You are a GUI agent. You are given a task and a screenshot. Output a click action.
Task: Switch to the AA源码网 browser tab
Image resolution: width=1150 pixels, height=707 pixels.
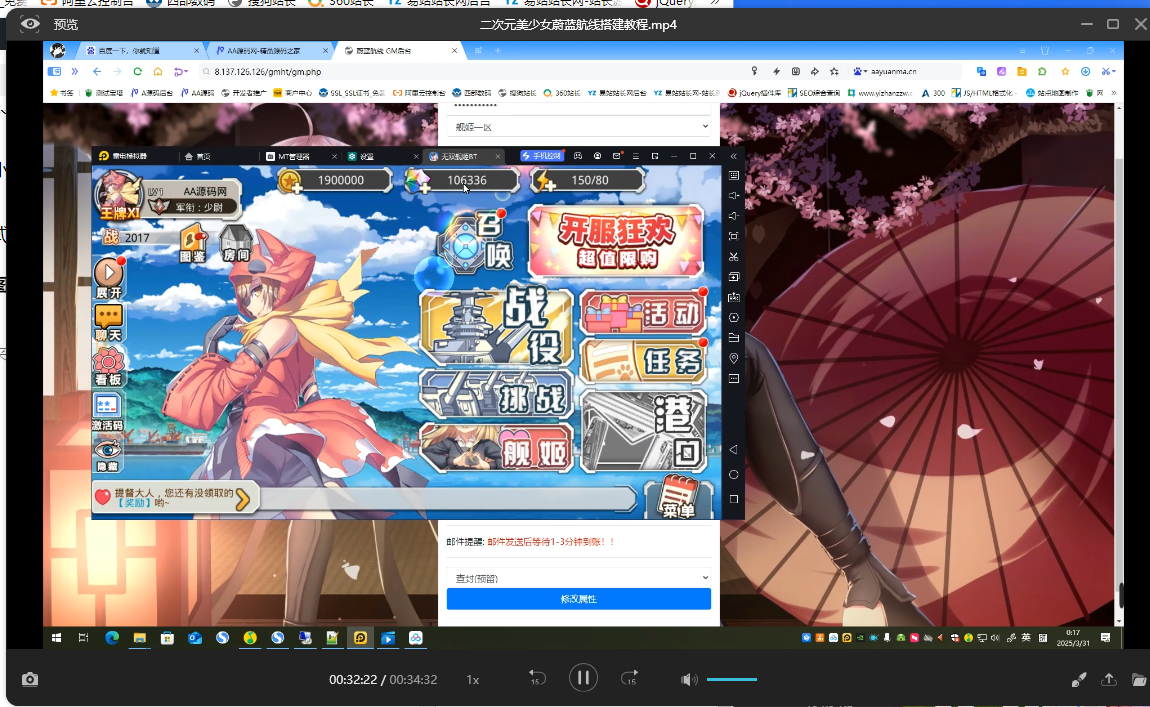point(270,51)
